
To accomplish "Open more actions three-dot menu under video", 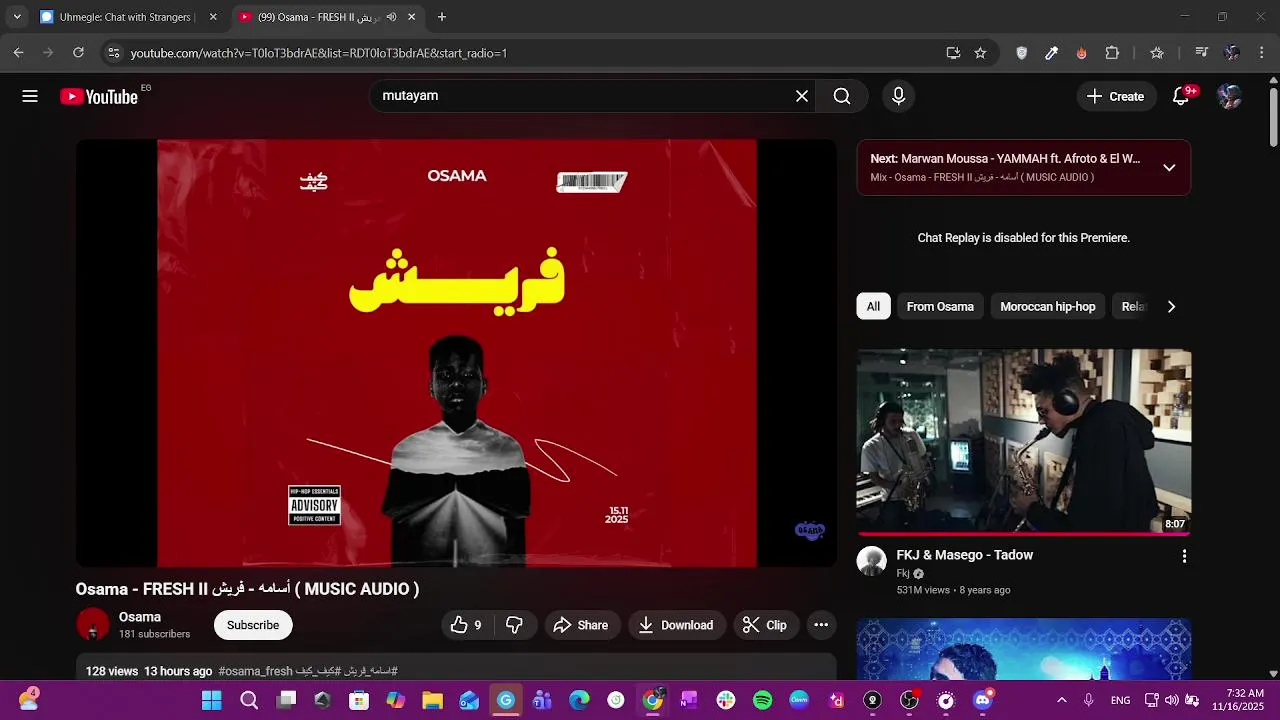I will pyautogui.click(x=821, y=625).
